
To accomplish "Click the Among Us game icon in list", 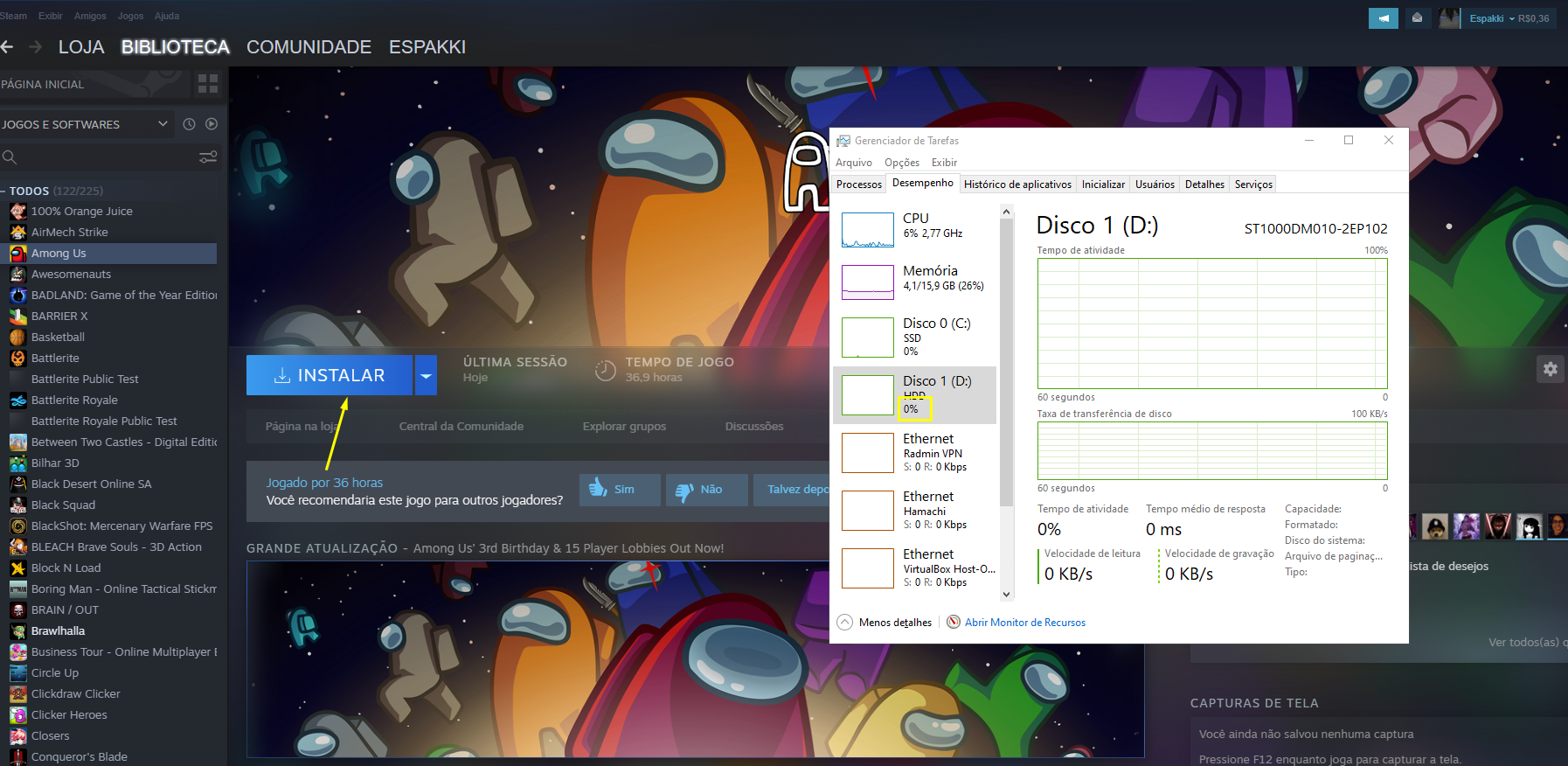I will click(x=18, y=254).
